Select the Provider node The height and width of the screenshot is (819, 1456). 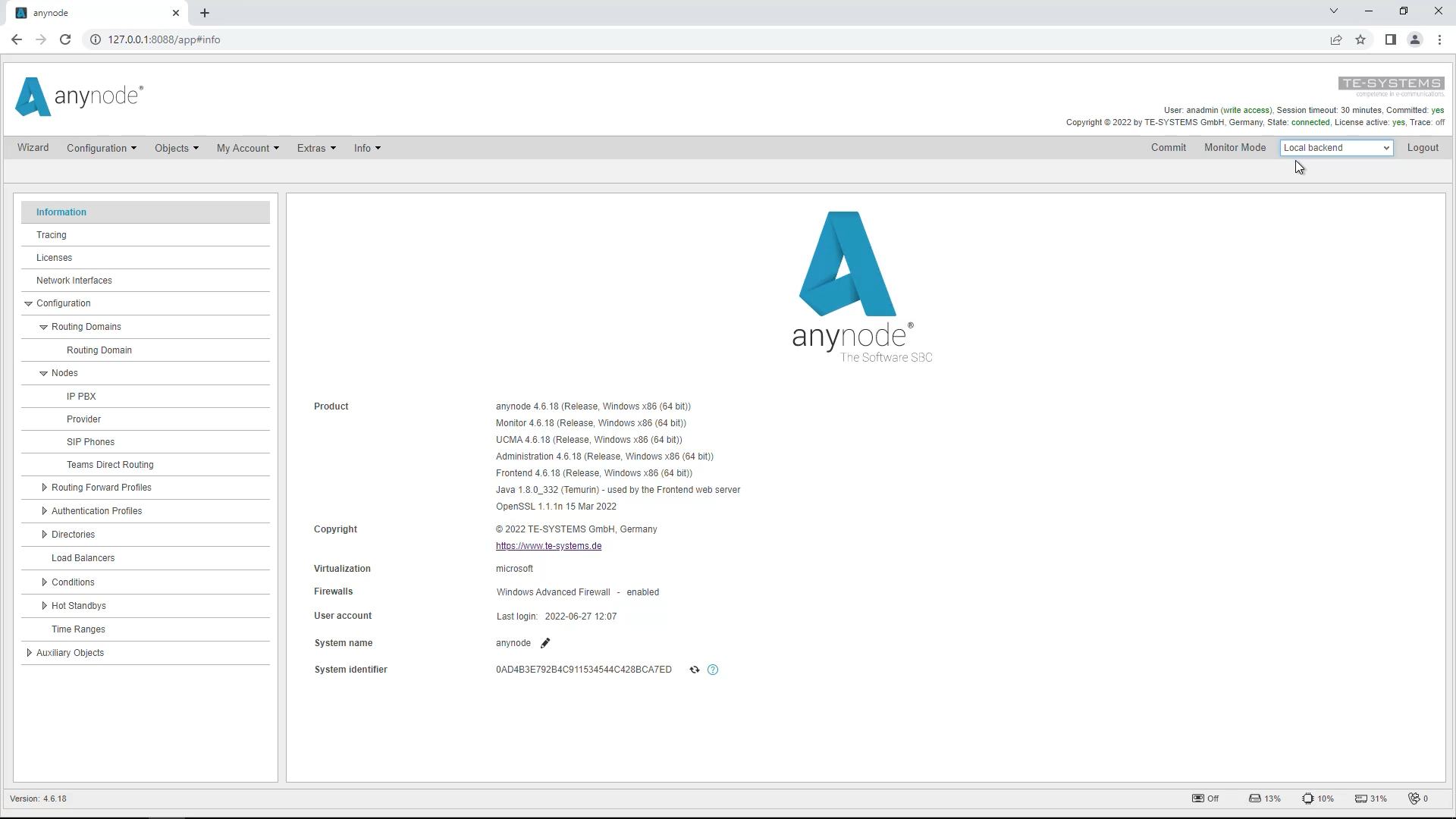pyautogui.click(x=146, y=419)
